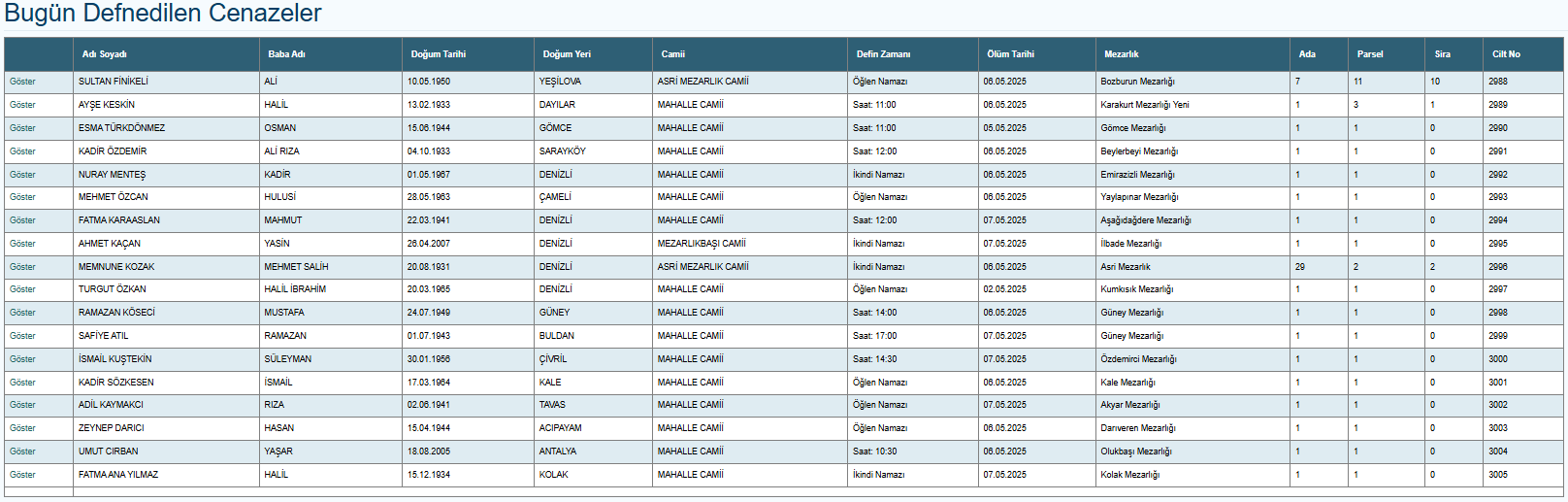This screenshot has width=1568, height=502.
Task: Open Göster link for FATMA ANA YILMAZ
Action: click(22, 475)
